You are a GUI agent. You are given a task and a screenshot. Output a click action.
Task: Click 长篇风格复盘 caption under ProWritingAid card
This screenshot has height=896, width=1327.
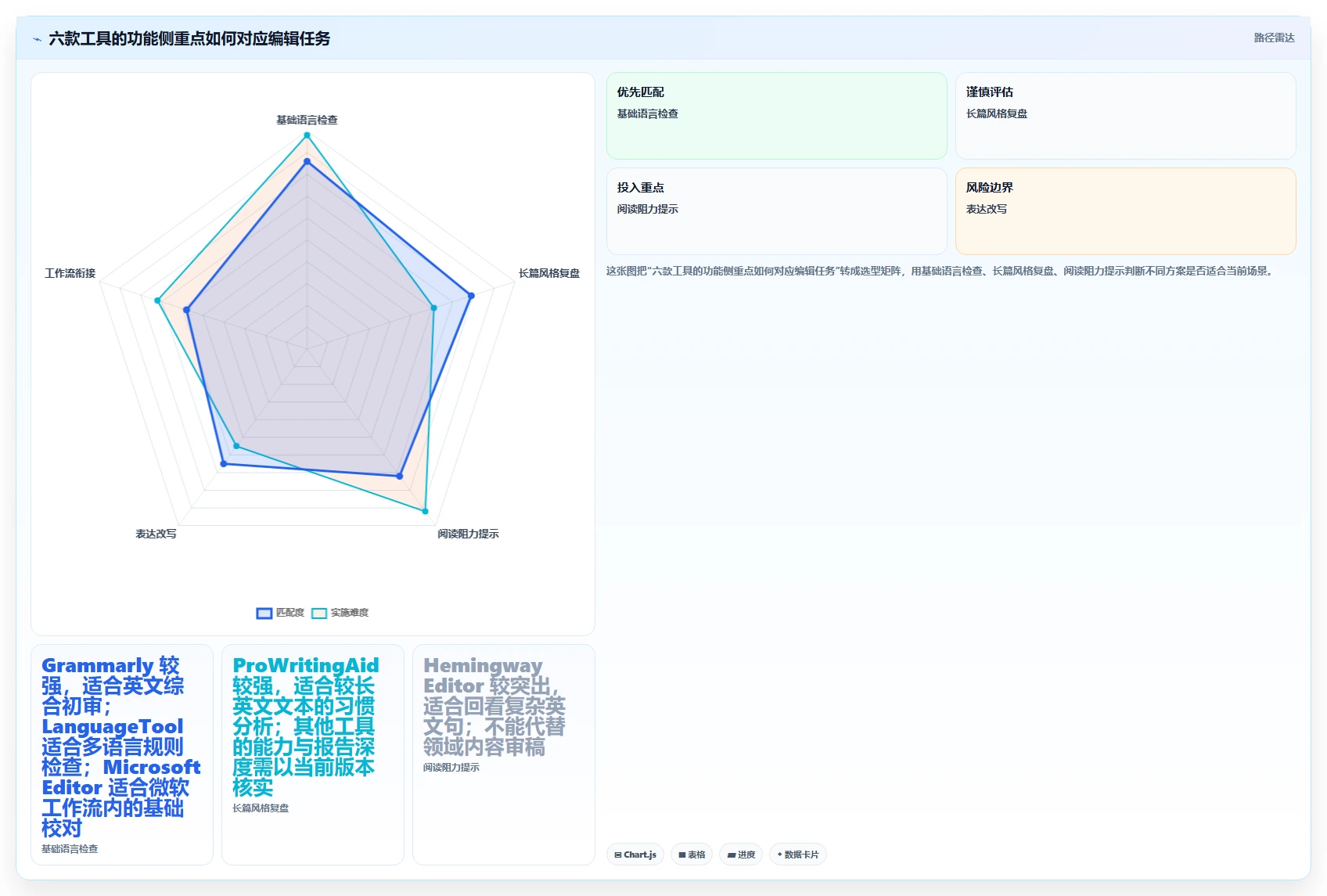261,808
